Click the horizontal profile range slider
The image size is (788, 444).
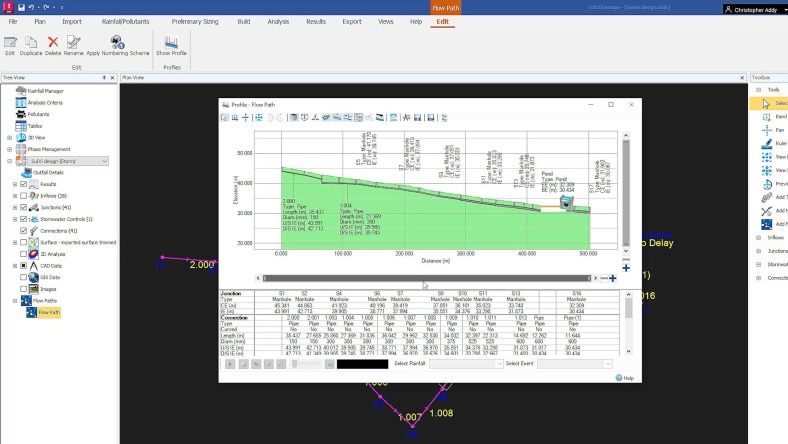[x=427, y=278]
